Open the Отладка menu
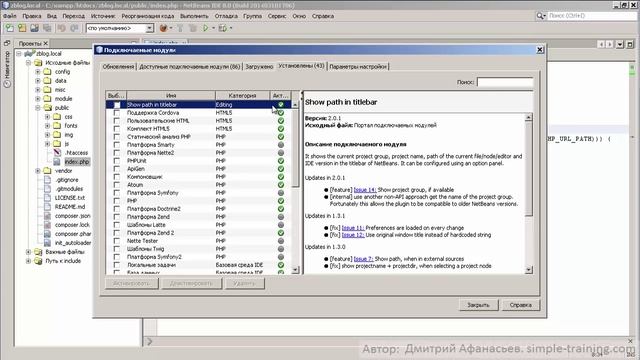640x360 pixels. [226, 16]
